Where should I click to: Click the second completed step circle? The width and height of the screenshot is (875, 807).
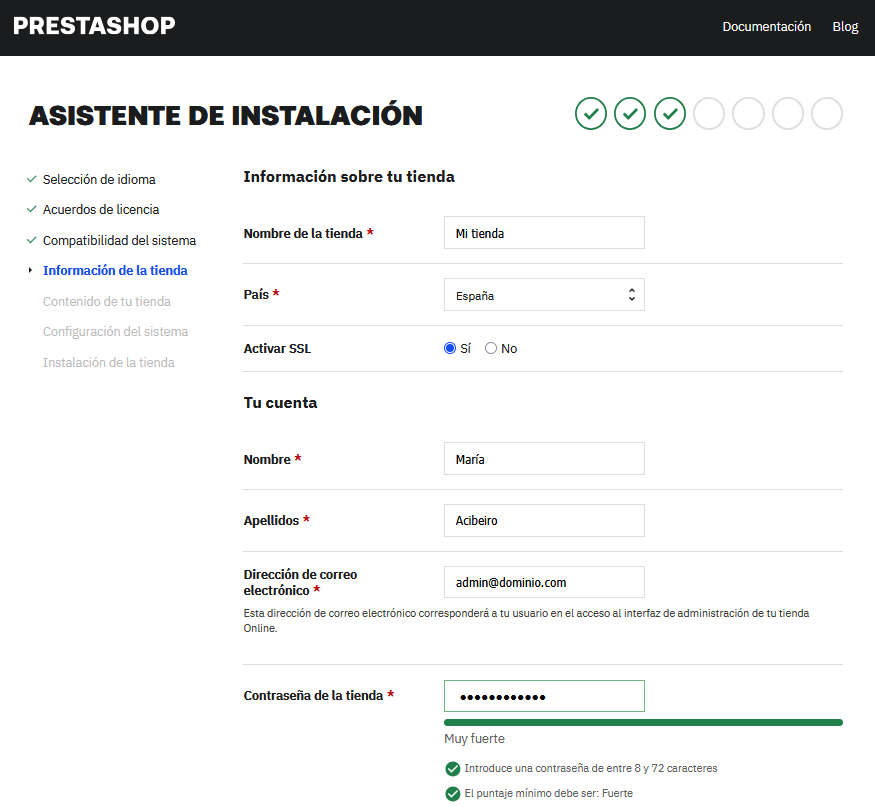(x=630, y=113)
